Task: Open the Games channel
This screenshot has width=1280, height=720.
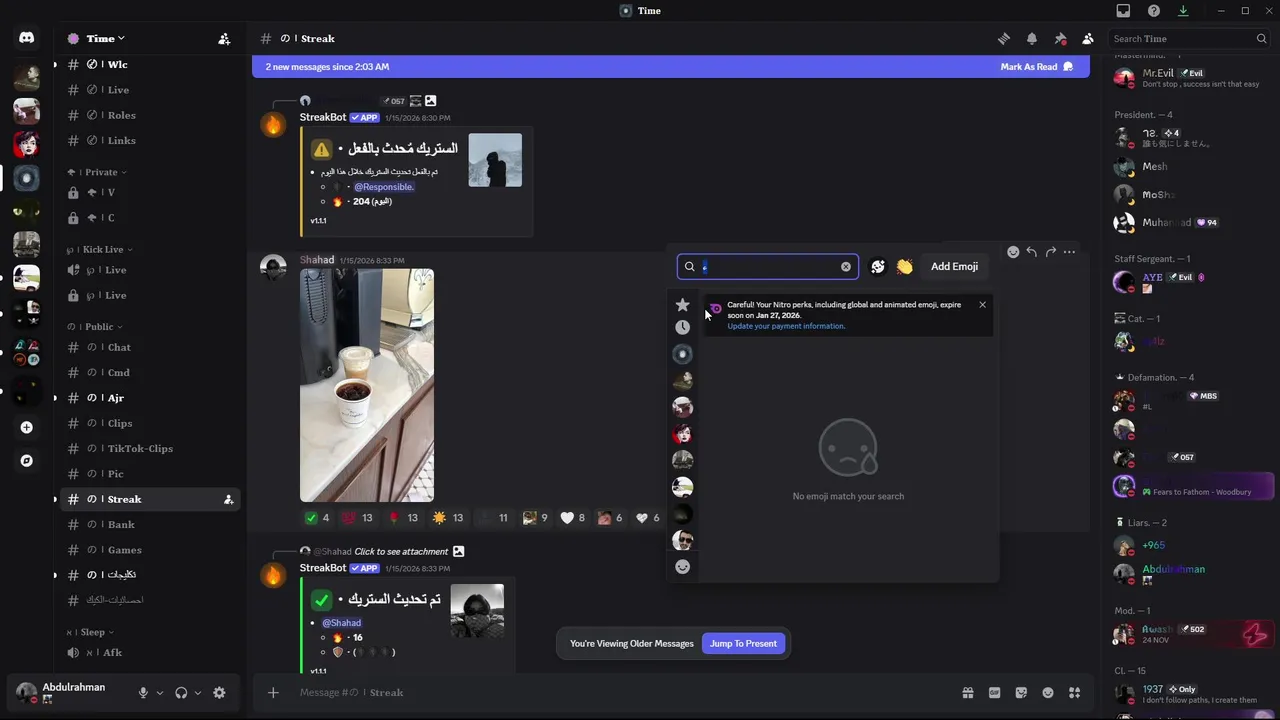Action: tap(150, 550)
